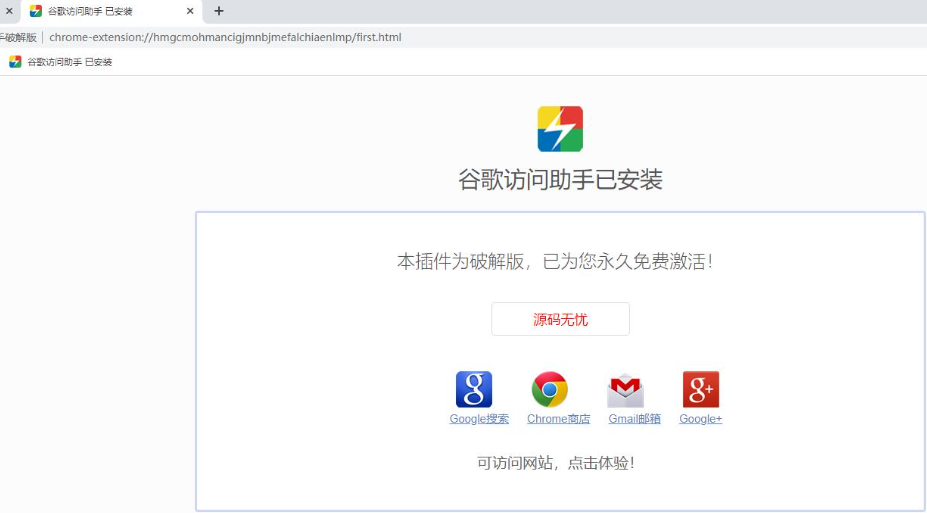Open the Google+ red icon
Image resolution: width=927 pixels, height=513 pixels.
(x=701, y=389)
